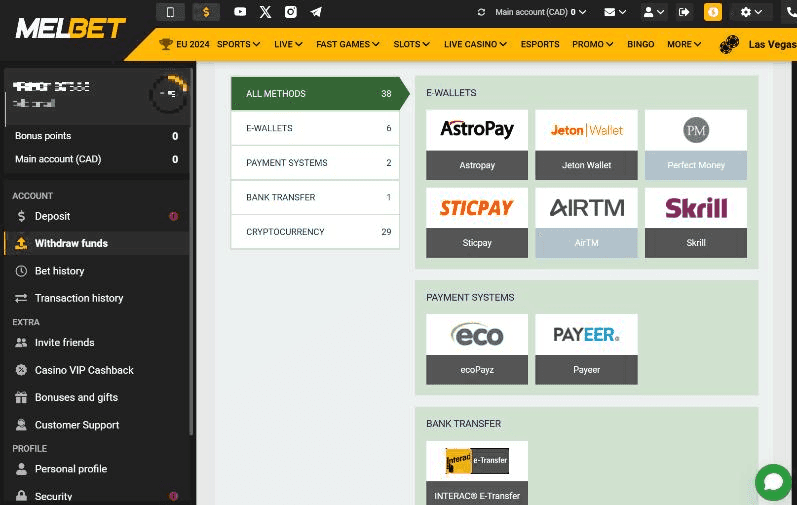797x505 pixels.
Task: Open the Instagram social icon
Action: pyautogui.click(x=291, y=12)
